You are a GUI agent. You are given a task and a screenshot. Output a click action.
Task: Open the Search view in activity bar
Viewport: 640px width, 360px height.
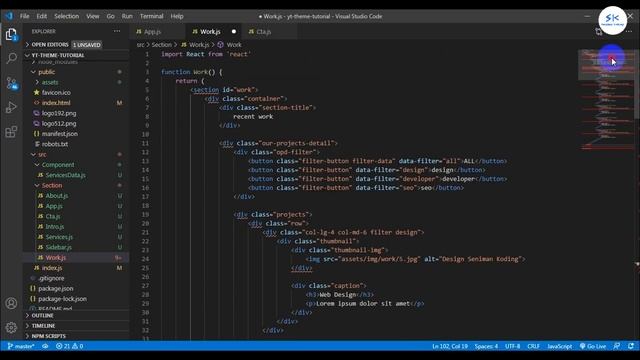click(x=11, y=58)
